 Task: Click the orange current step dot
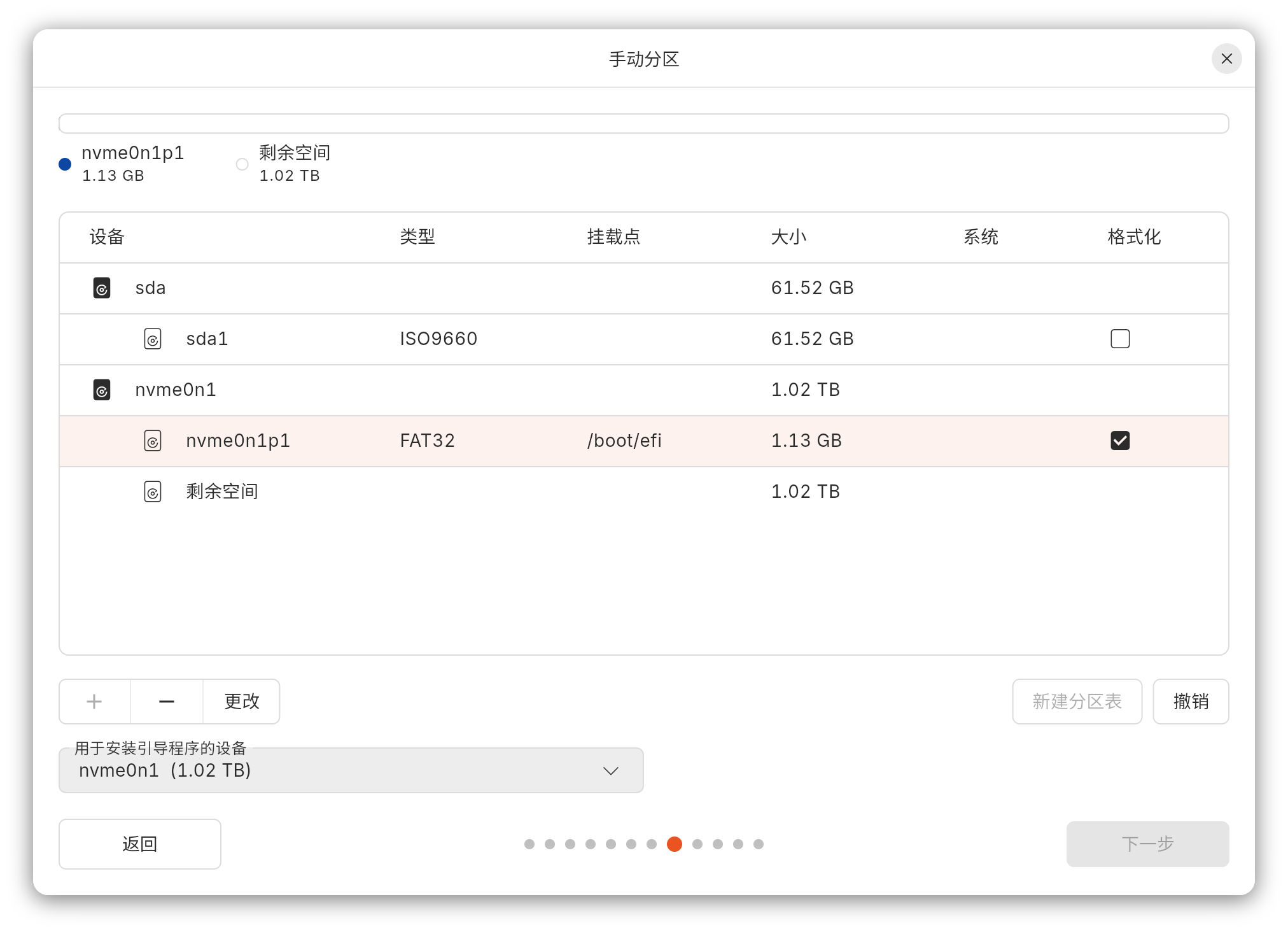(x=675, y=844)
